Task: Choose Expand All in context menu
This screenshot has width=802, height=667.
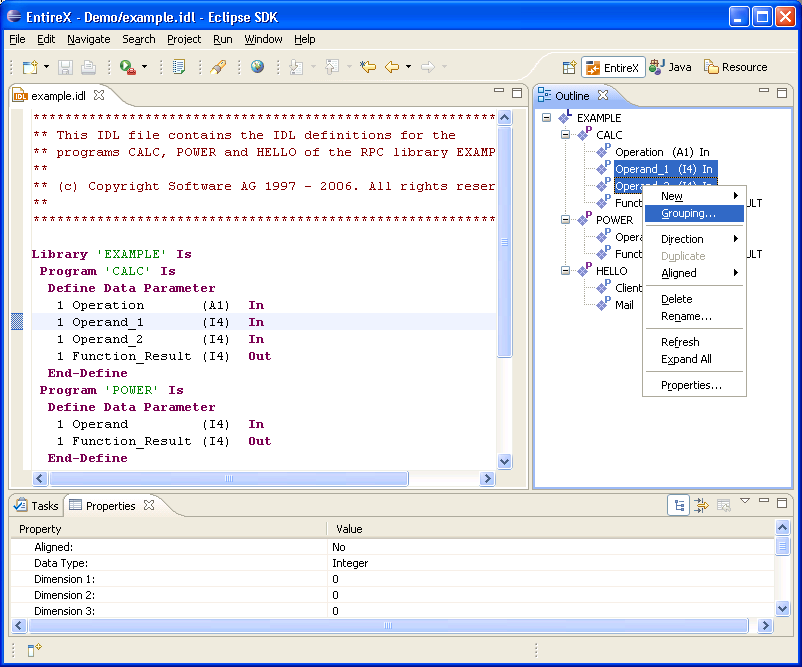Action: [686, 359]
